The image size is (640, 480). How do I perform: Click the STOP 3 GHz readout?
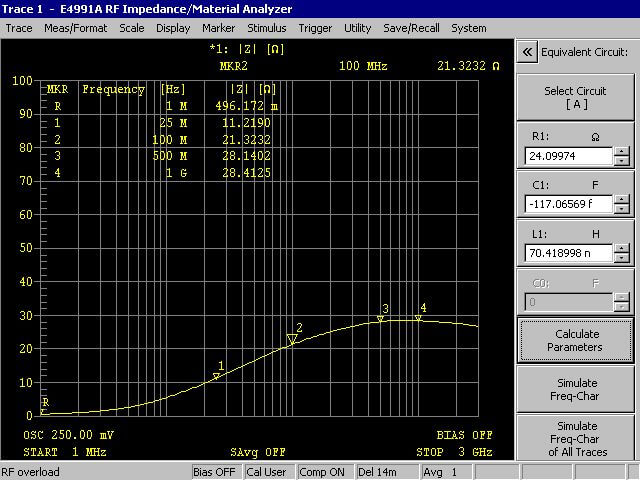click(x=454, y=452)
